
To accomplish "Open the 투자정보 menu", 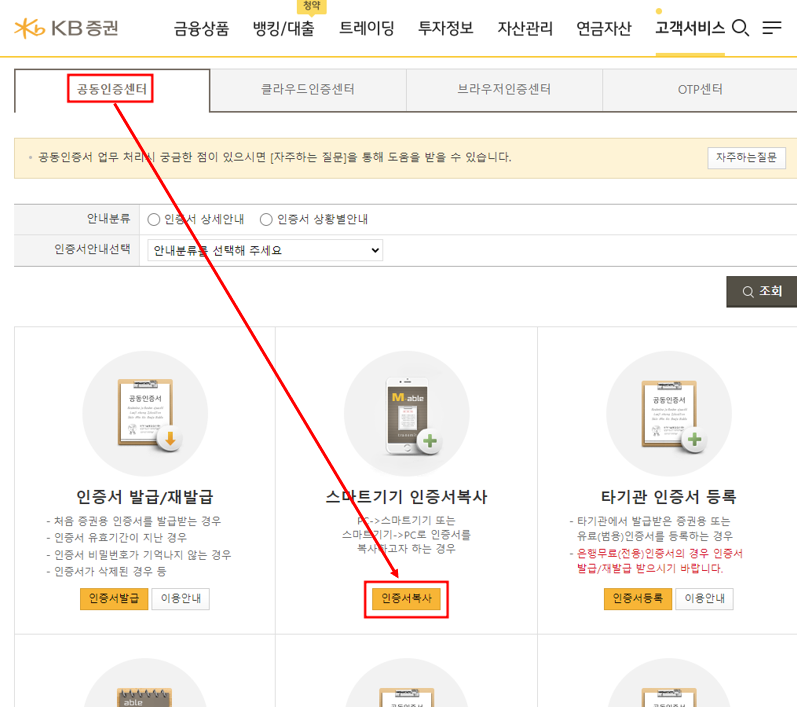I will [445, 28].
